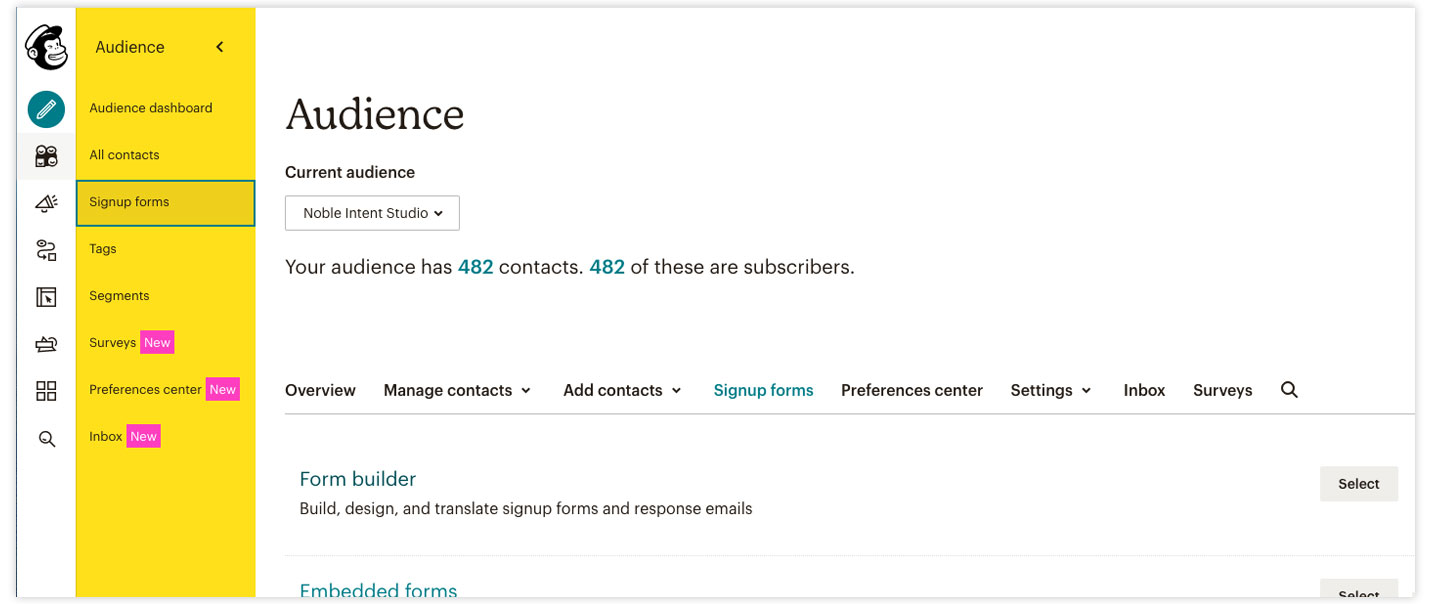Click the Mailchimp Freddie logo
Image resolution: width=1431 pixels, height=604 pixels.
pyautogui.click(x=46, y=47)
